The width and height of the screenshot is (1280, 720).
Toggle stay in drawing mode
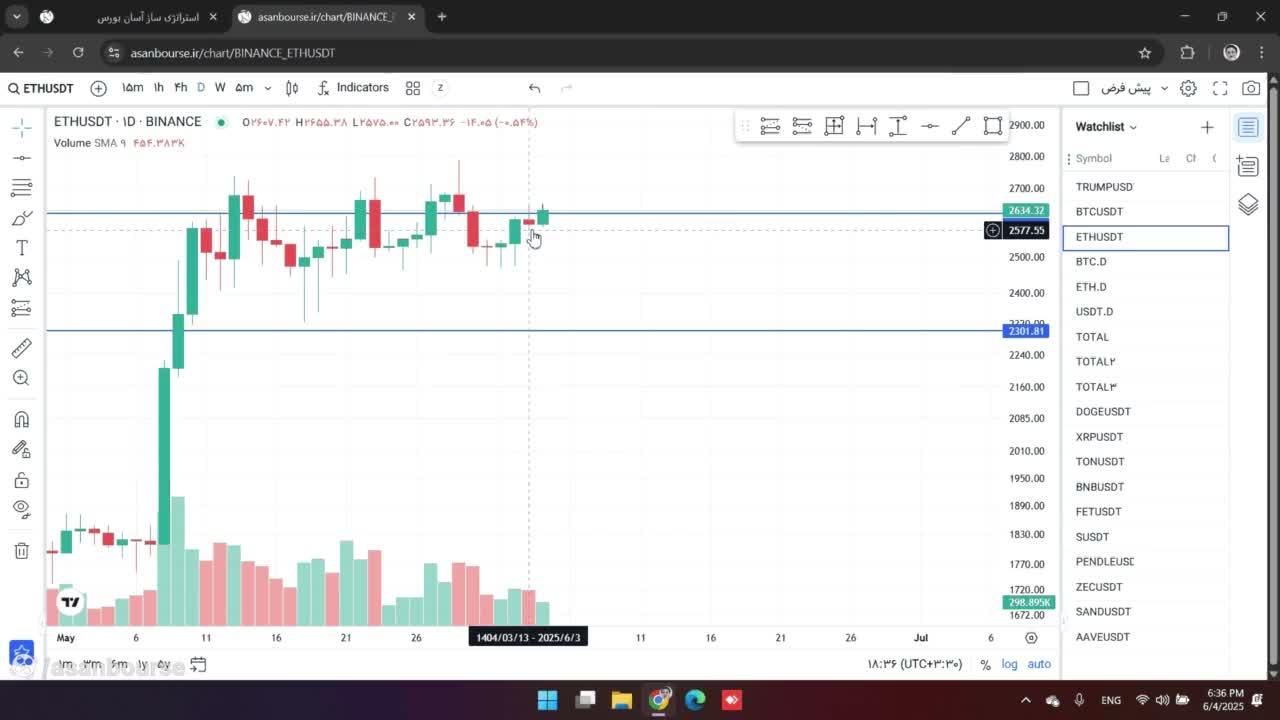click(21, 450)
